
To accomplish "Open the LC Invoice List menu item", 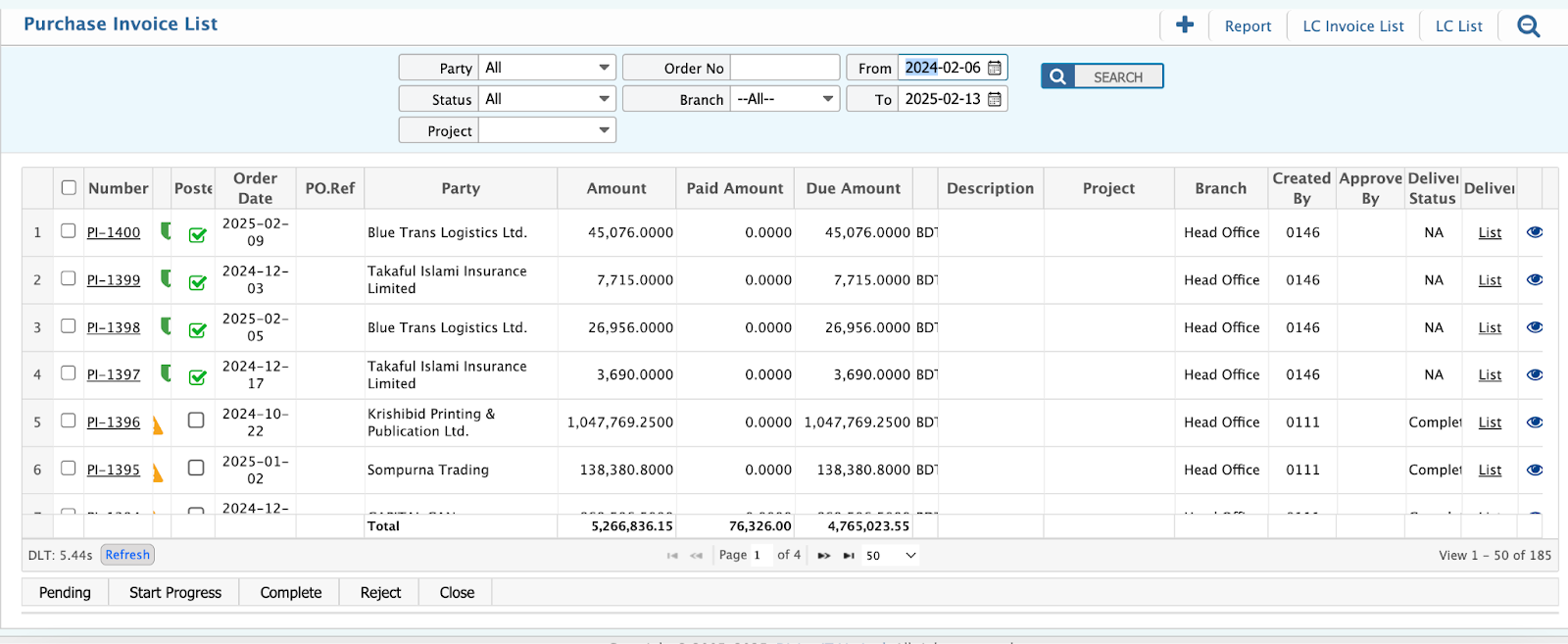I will pos(1353,26).
